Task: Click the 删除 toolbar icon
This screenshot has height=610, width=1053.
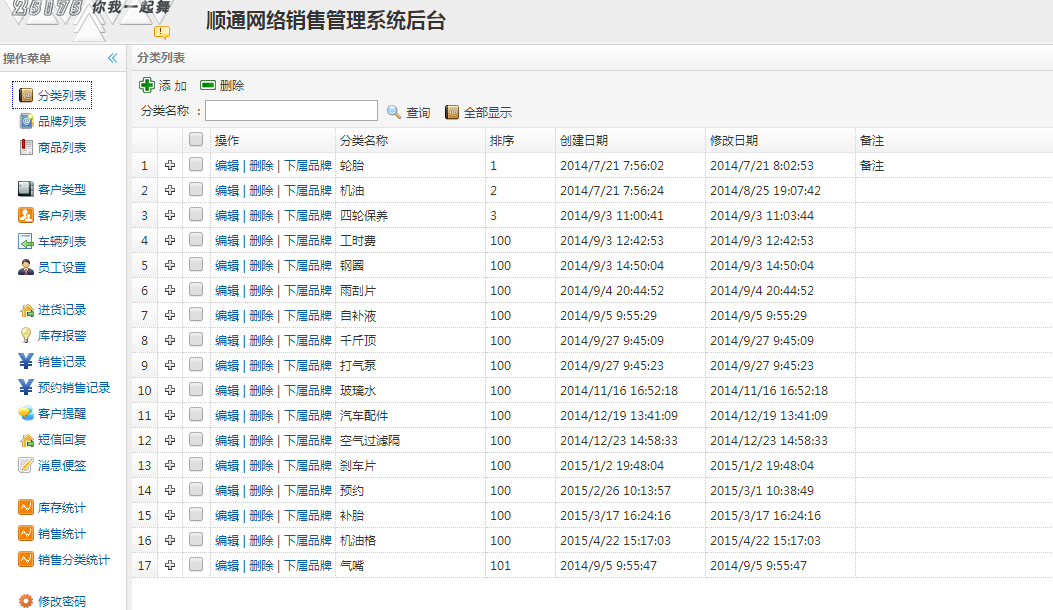Action: click(x=208, y=86)
